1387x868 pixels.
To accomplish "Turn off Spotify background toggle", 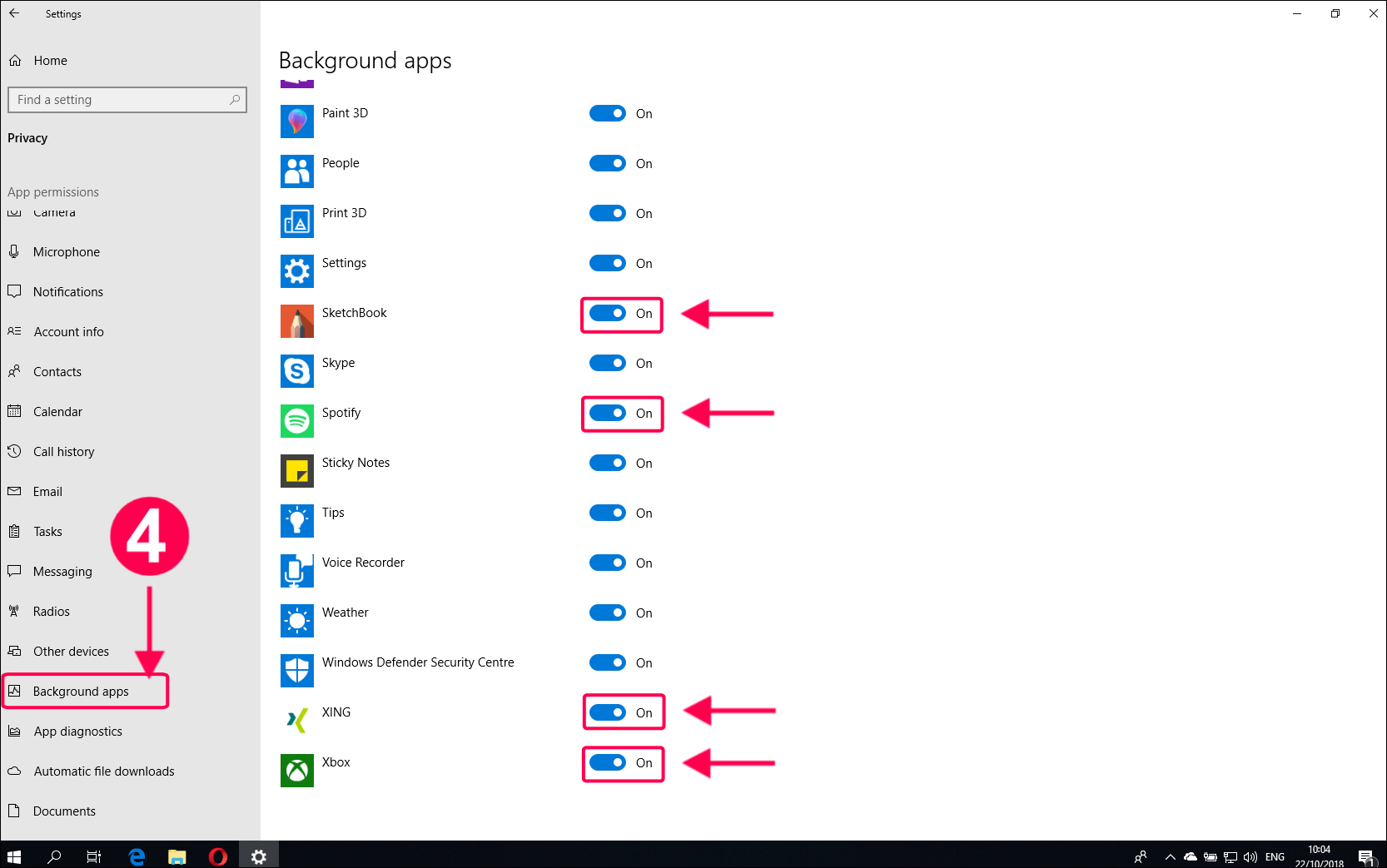I will pyautogui.click(x=608, y=413).
